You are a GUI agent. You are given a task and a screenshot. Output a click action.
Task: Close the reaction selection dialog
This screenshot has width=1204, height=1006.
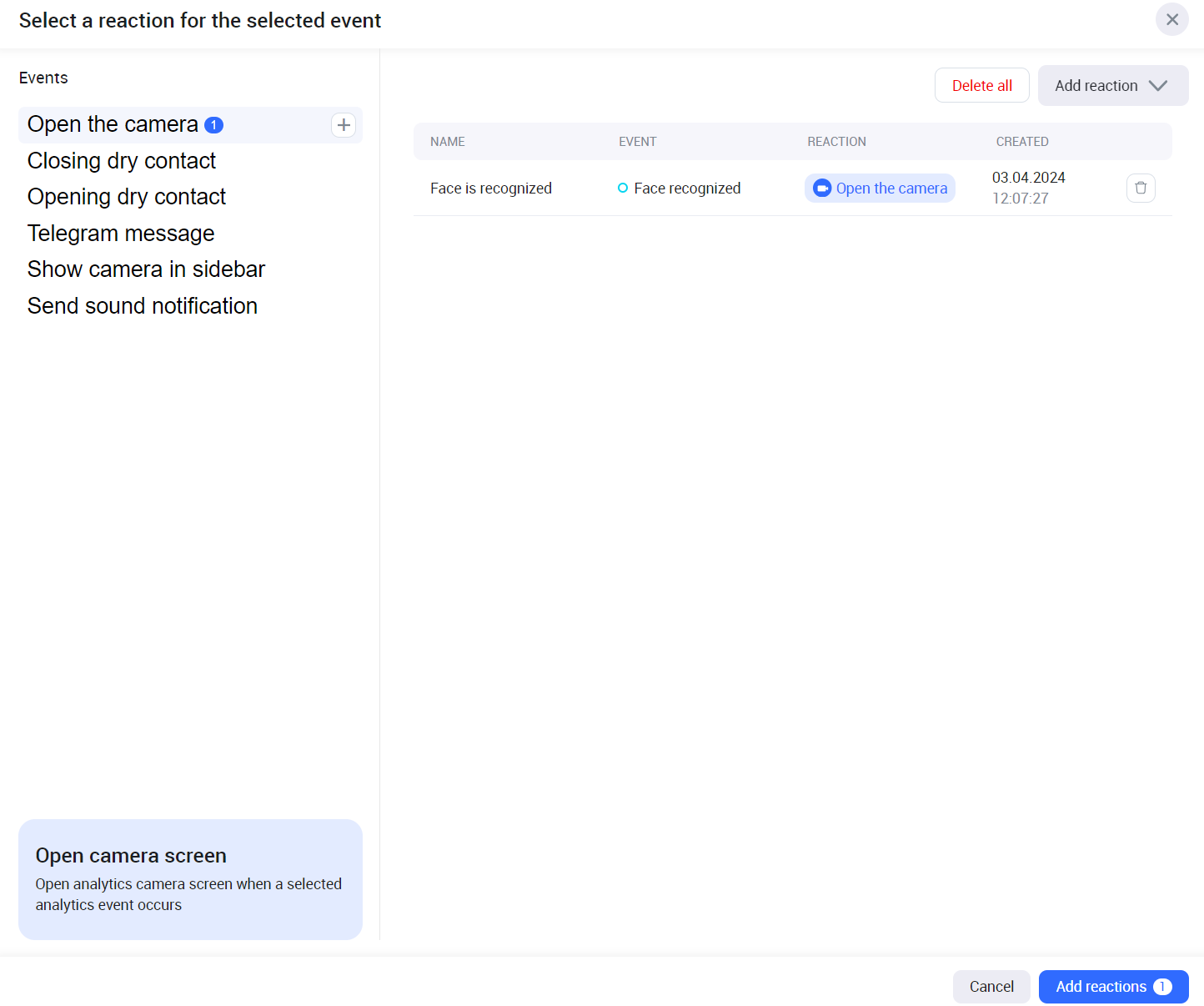1171,19
